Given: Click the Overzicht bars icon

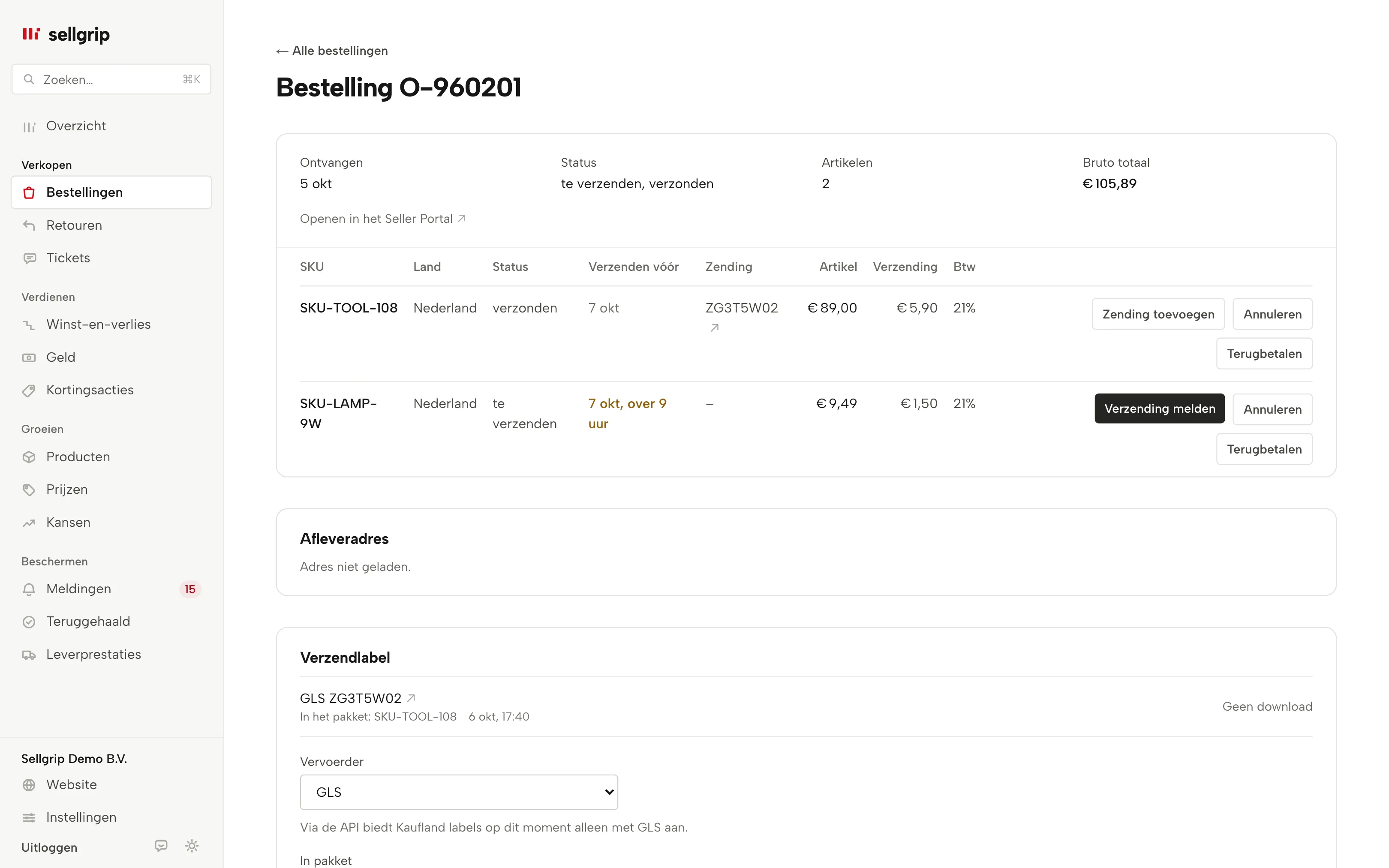Looking at the screenshot, I should point(29,126).
